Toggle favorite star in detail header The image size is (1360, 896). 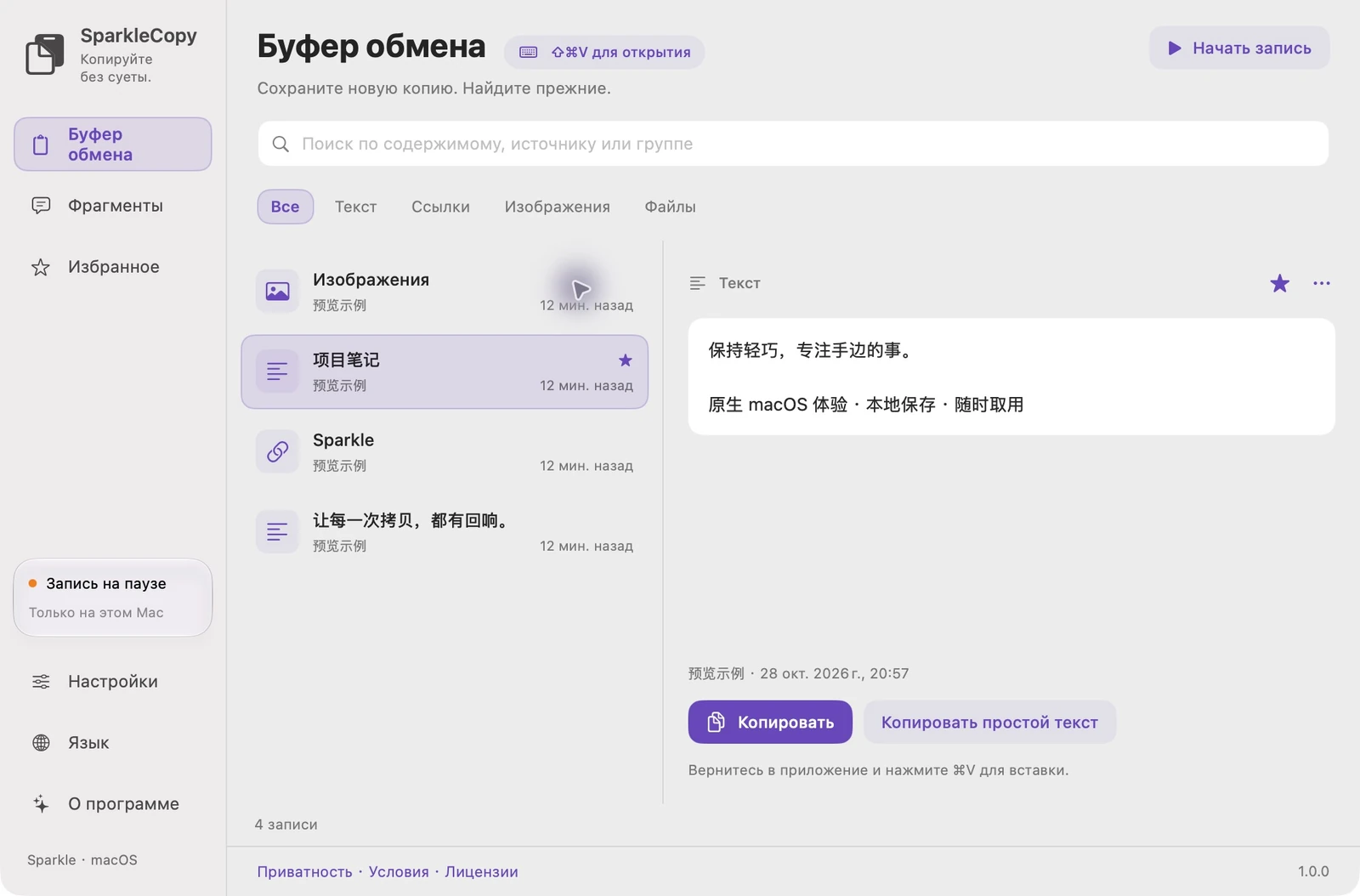(1279, 283)
